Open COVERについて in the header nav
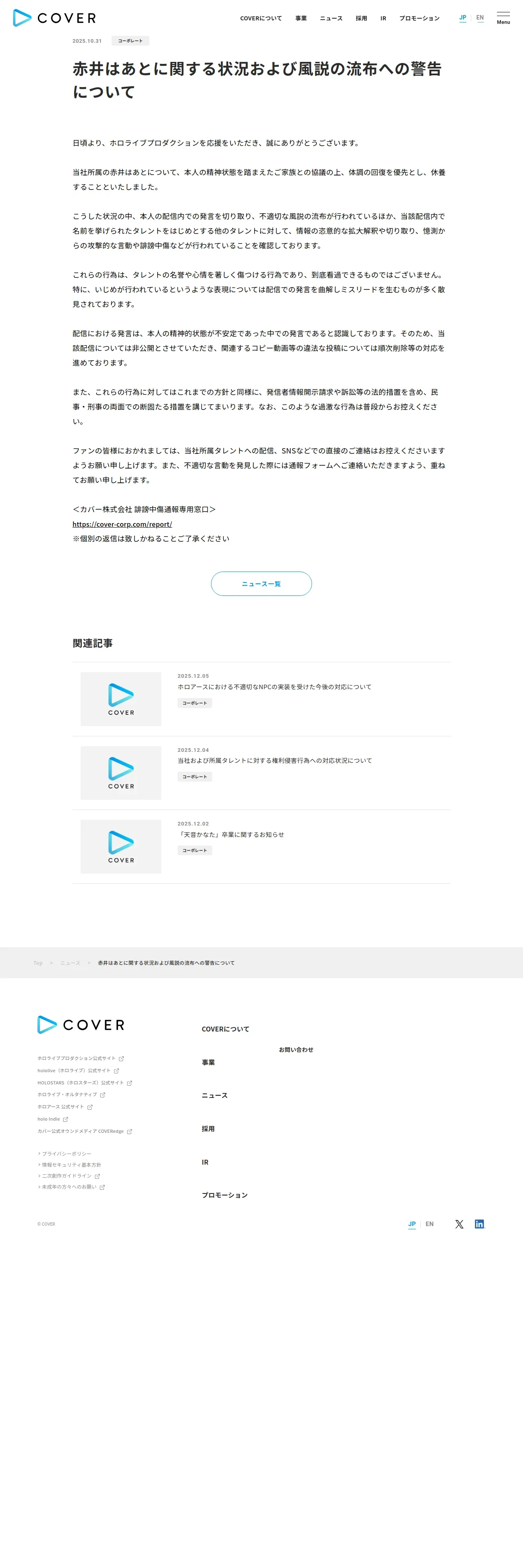523x1568 pixels. coord(261,18)
